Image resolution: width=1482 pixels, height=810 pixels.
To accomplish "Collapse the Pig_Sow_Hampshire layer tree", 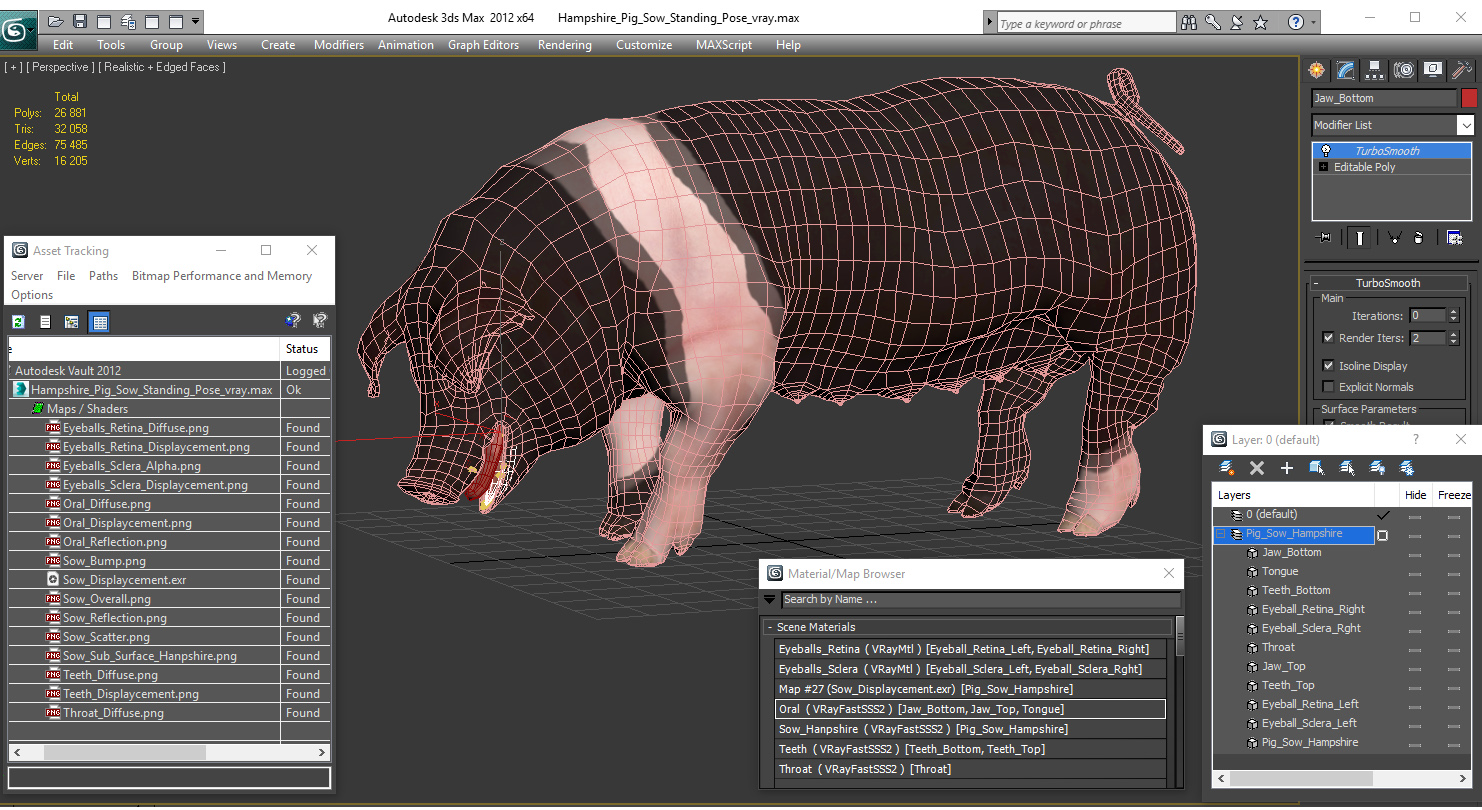I will [x=1220, y=534].
